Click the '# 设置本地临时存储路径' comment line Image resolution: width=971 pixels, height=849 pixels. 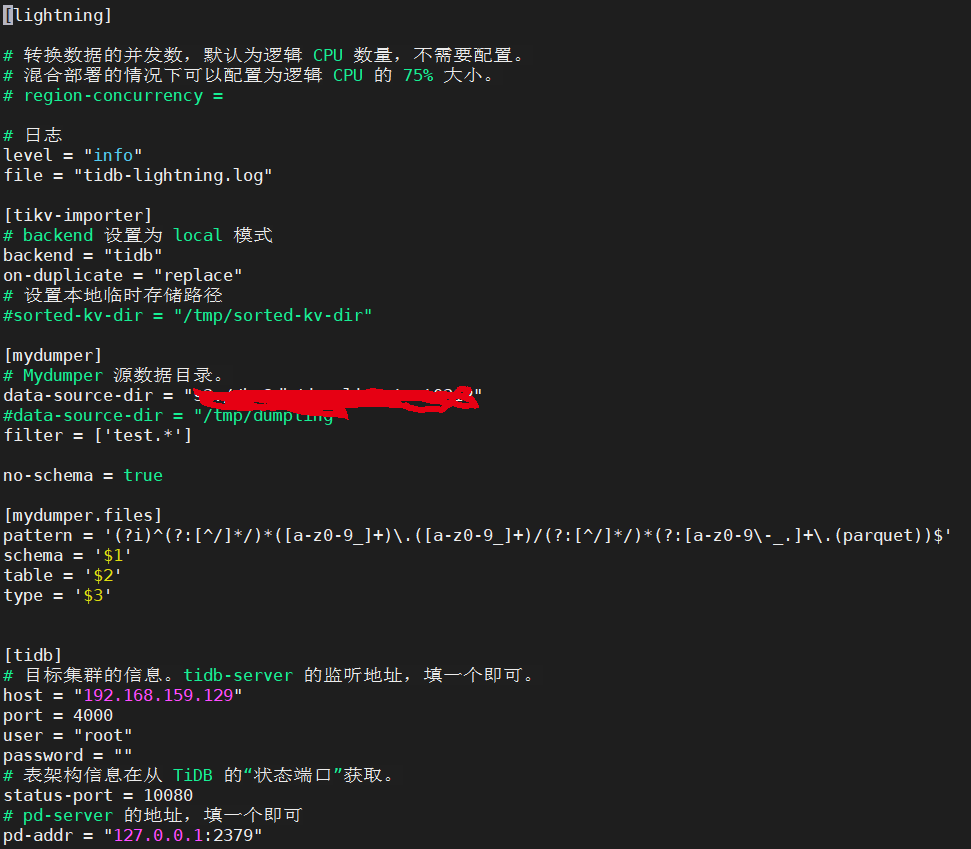pos(113,295)
